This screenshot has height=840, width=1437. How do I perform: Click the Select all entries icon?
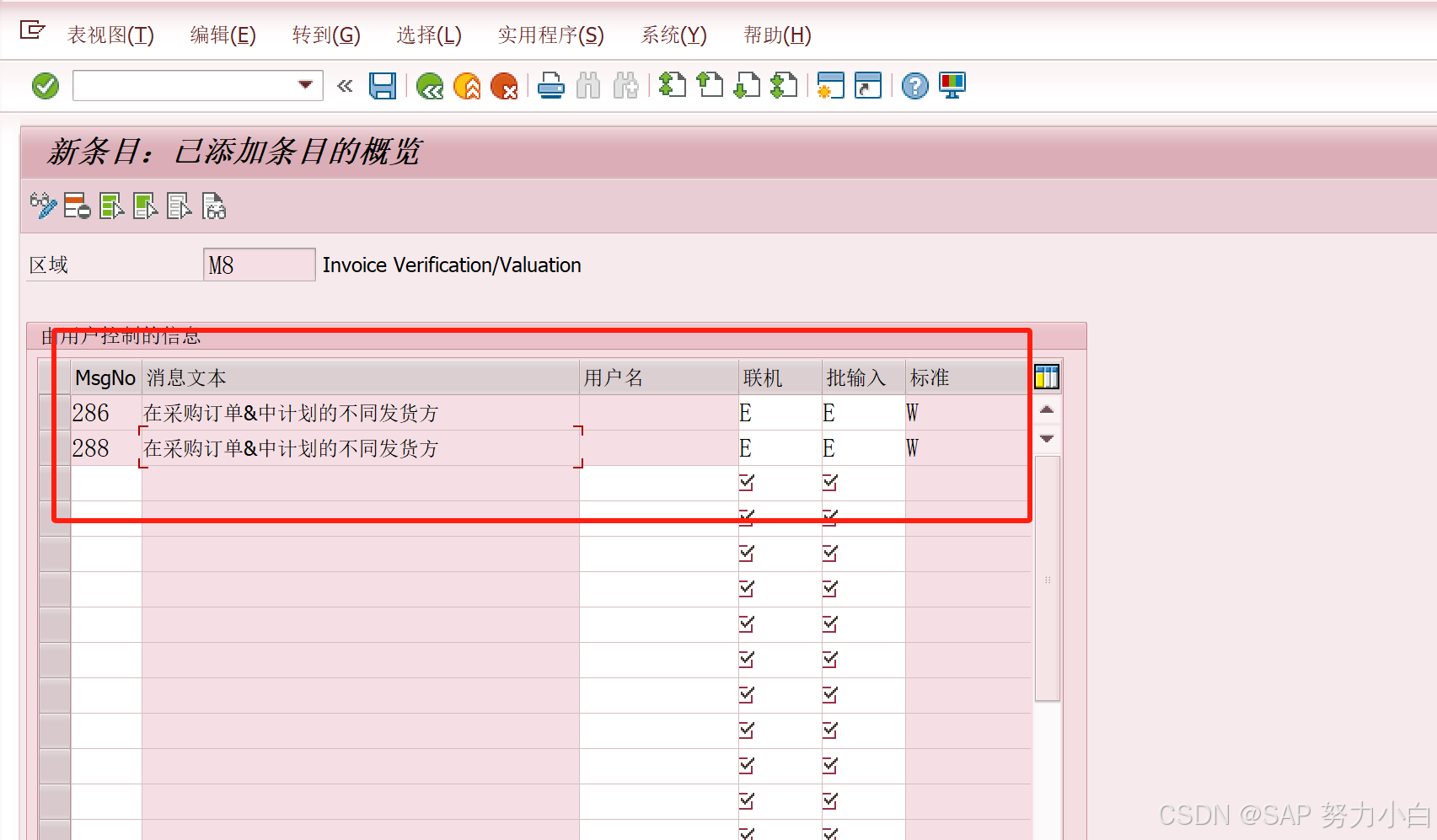click(x=112, y=206)
